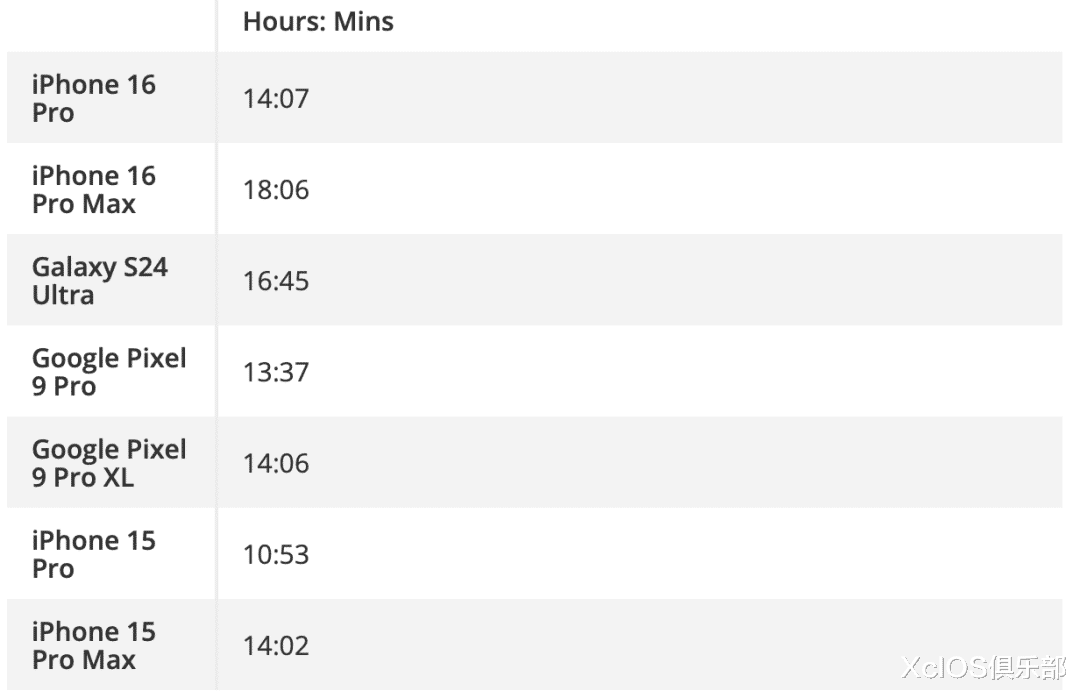Select the Google Pixel 9 Pro XL label
Viewport: 1080px width, 698px height.
point(109,462)
